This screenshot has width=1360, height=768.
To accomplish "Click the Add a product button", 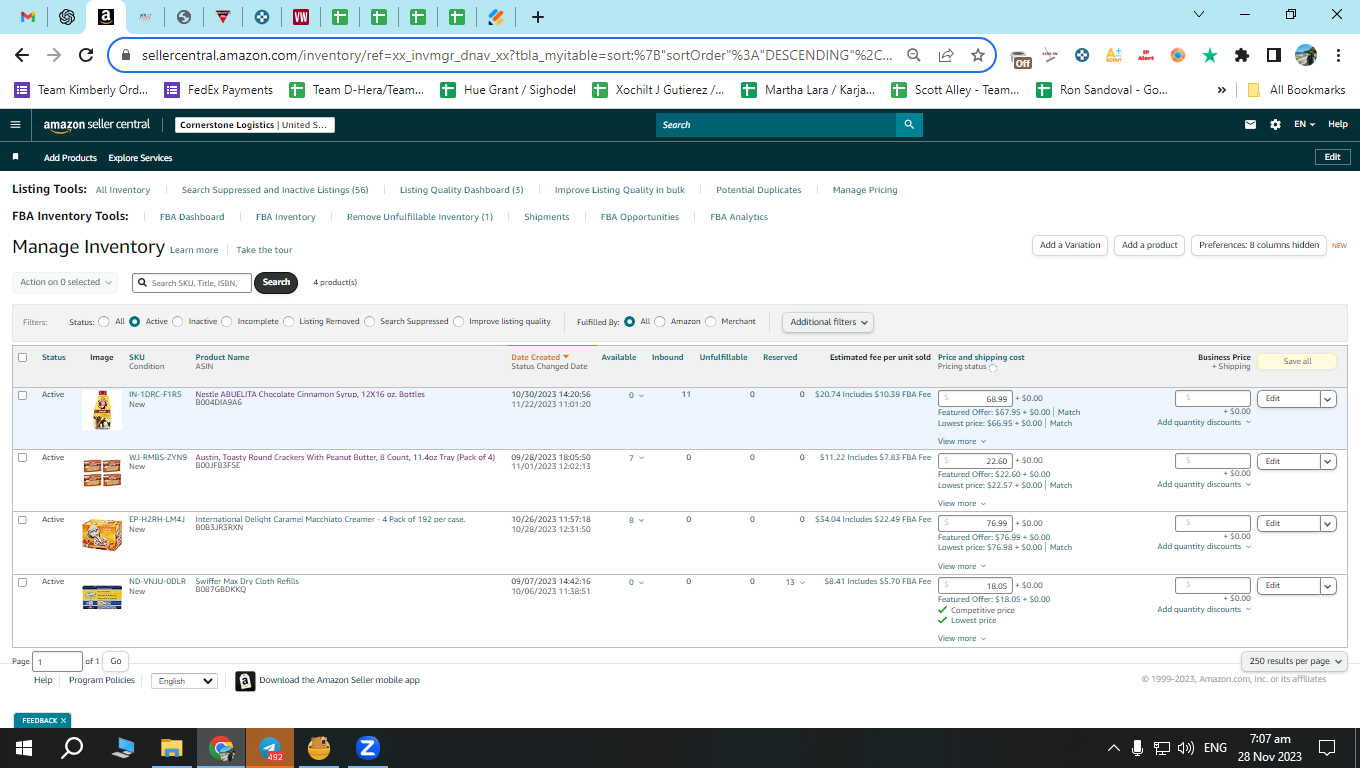I will pyautogui.click(x=1150, y=245).
